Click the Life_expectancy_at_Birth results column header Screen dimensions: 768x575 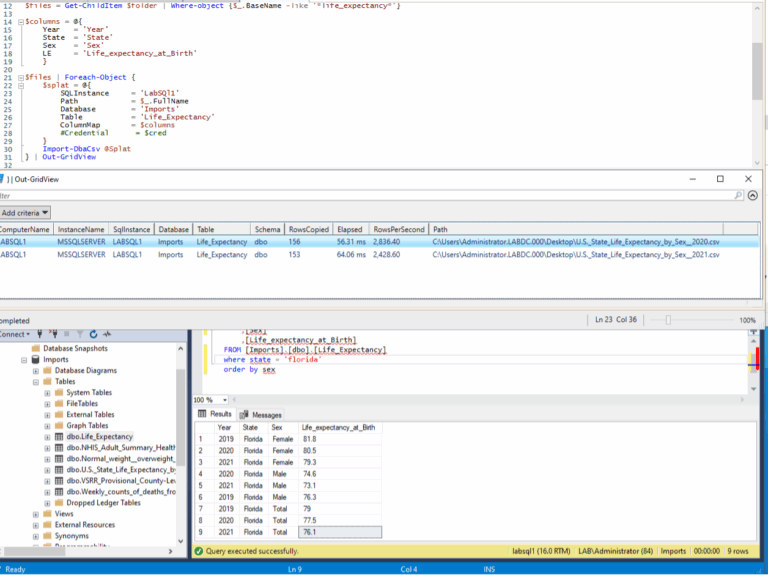click(x=338, y=427)
